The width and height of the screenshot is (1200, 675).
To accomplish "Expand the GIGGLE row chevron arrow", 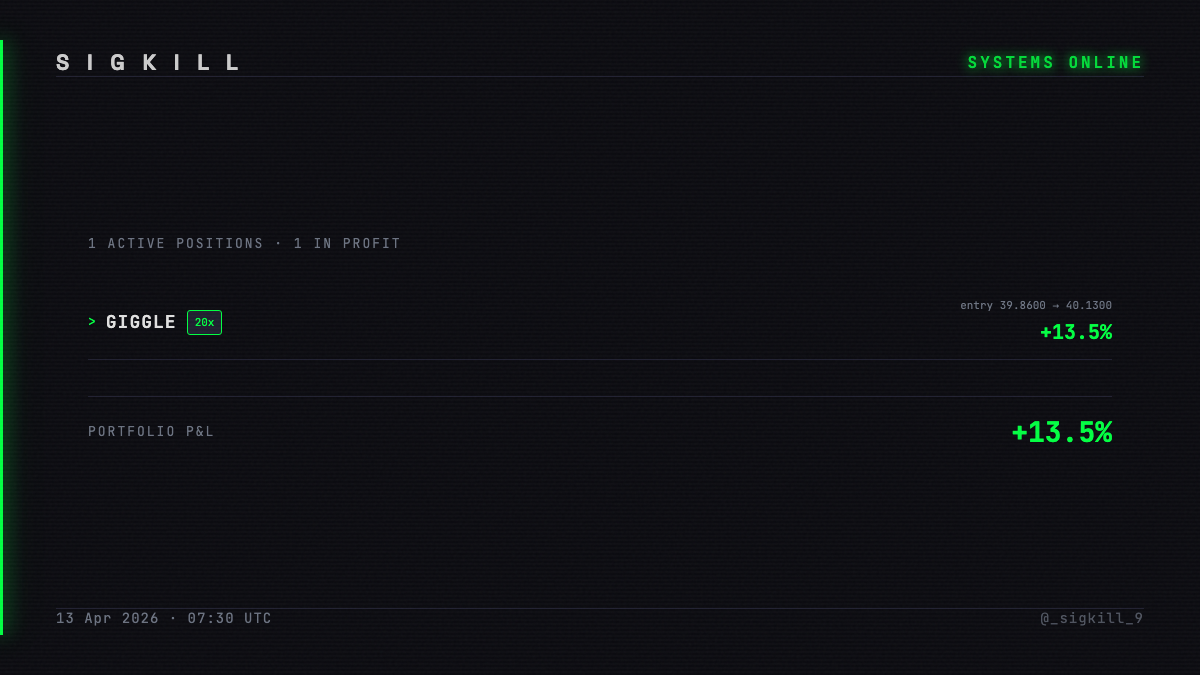I will (92, 322).
